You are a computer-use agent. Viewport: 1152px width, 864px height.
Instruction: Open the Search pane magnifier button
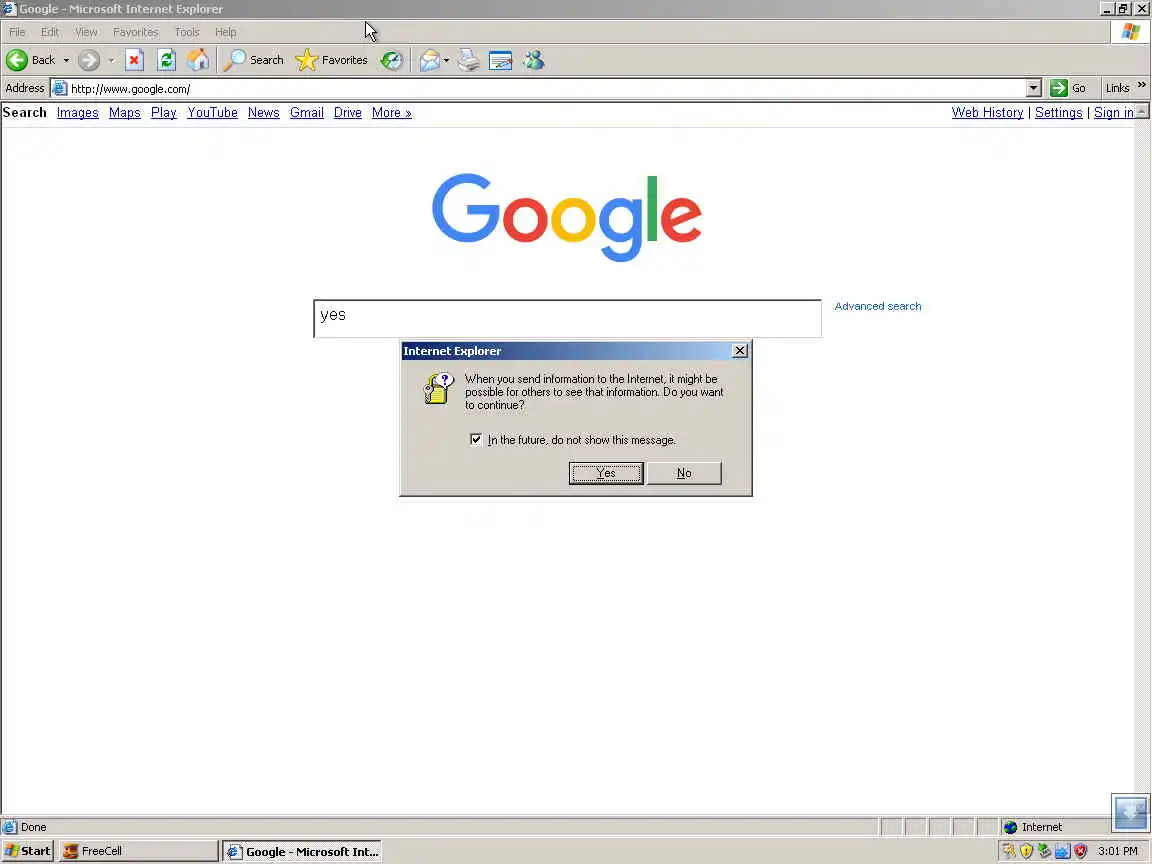pyautogui.click(x=253, y=60)
